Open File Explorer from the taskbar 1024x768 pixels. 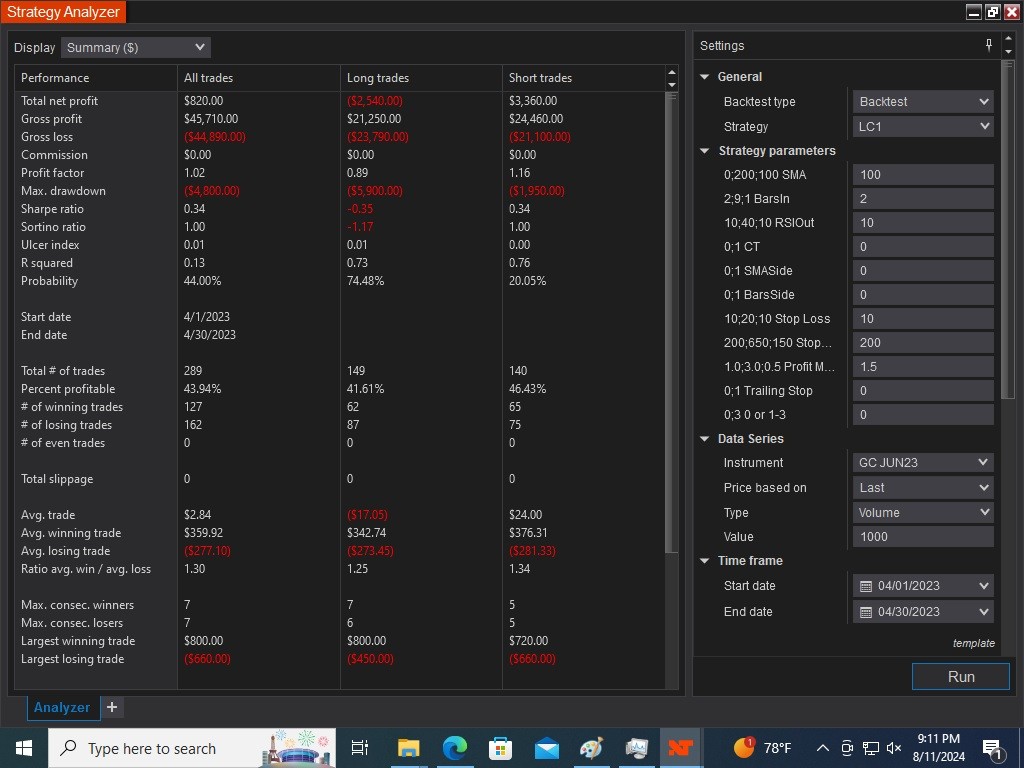pyautogui.click(x=409, y=748)
